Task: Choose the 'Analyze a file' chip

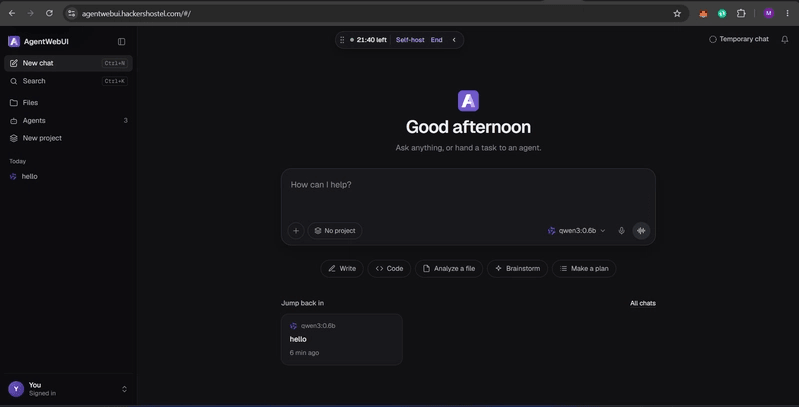Action: tap(449, 268)
